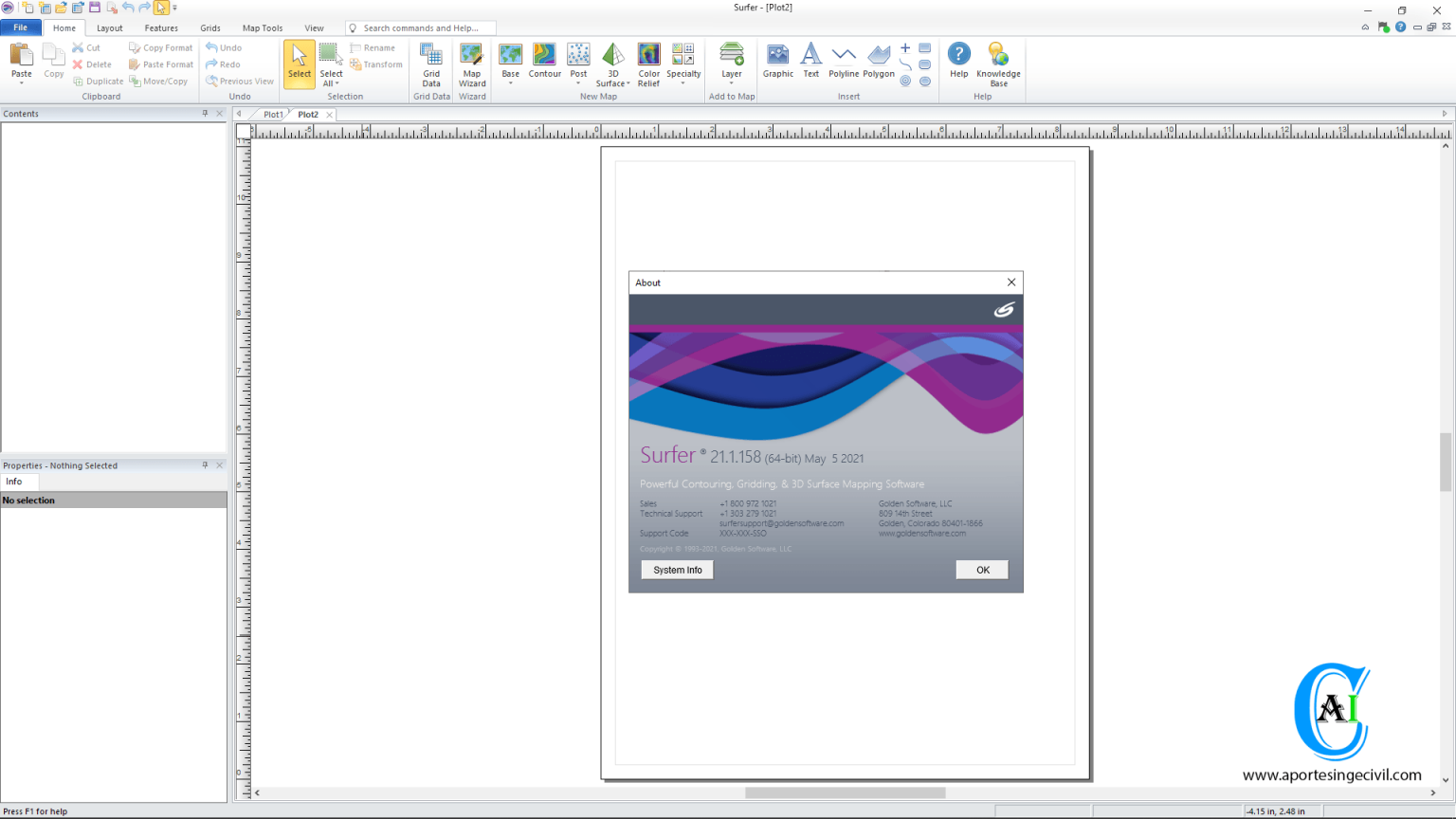Open the Base map dropdown
The image size is (1456, 819).
pos(511,83)
